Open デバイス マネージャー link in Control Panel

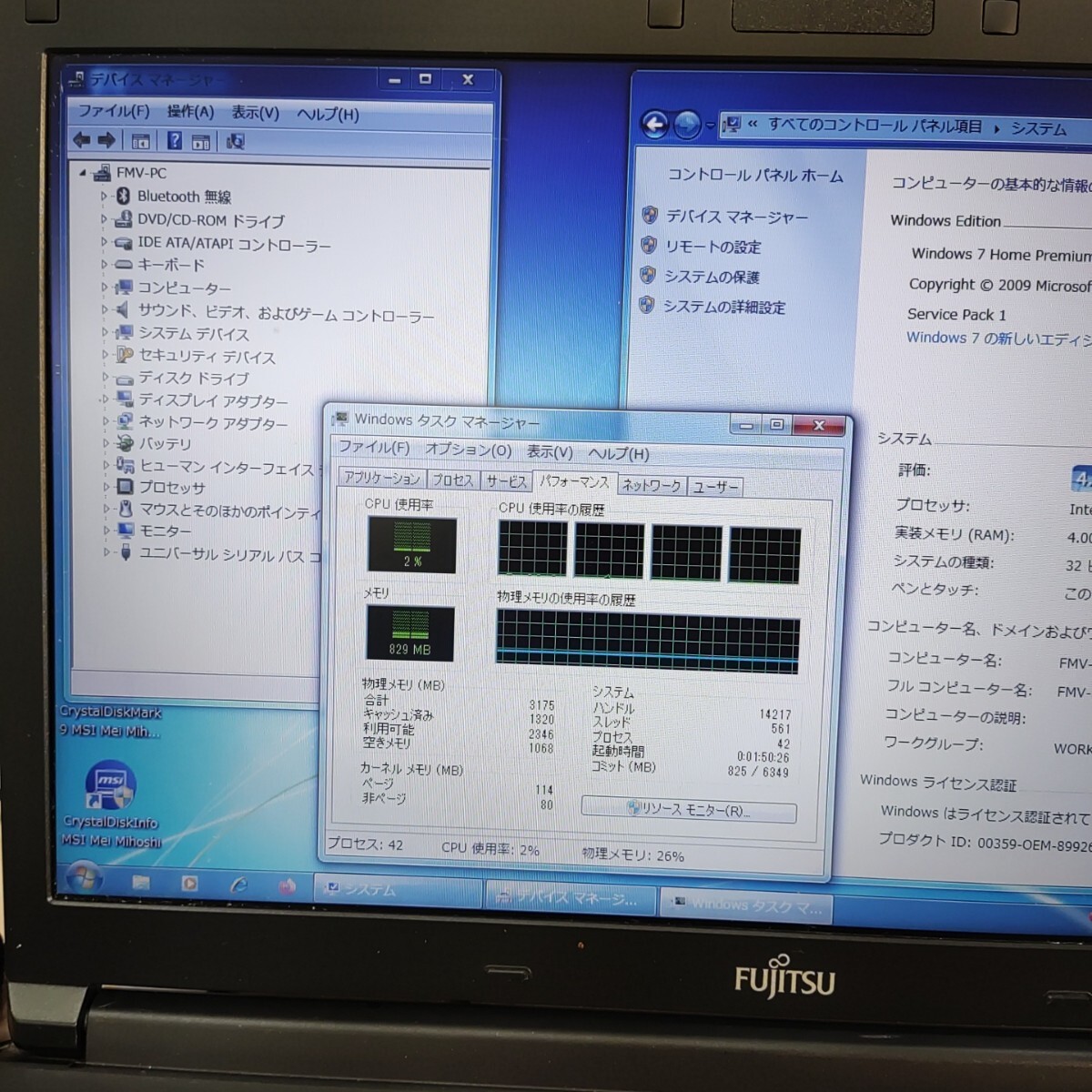[737, 217]
